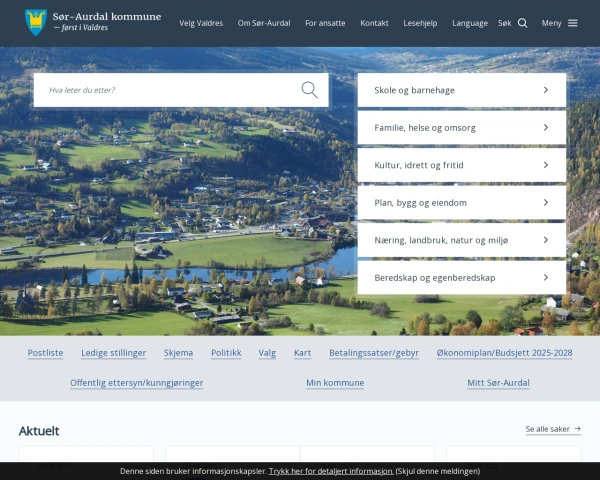This screenshot has width=600, height=480.
Task: Click the Sør-Aurdal kommune coat of arms logo
Action: point(36,22)
